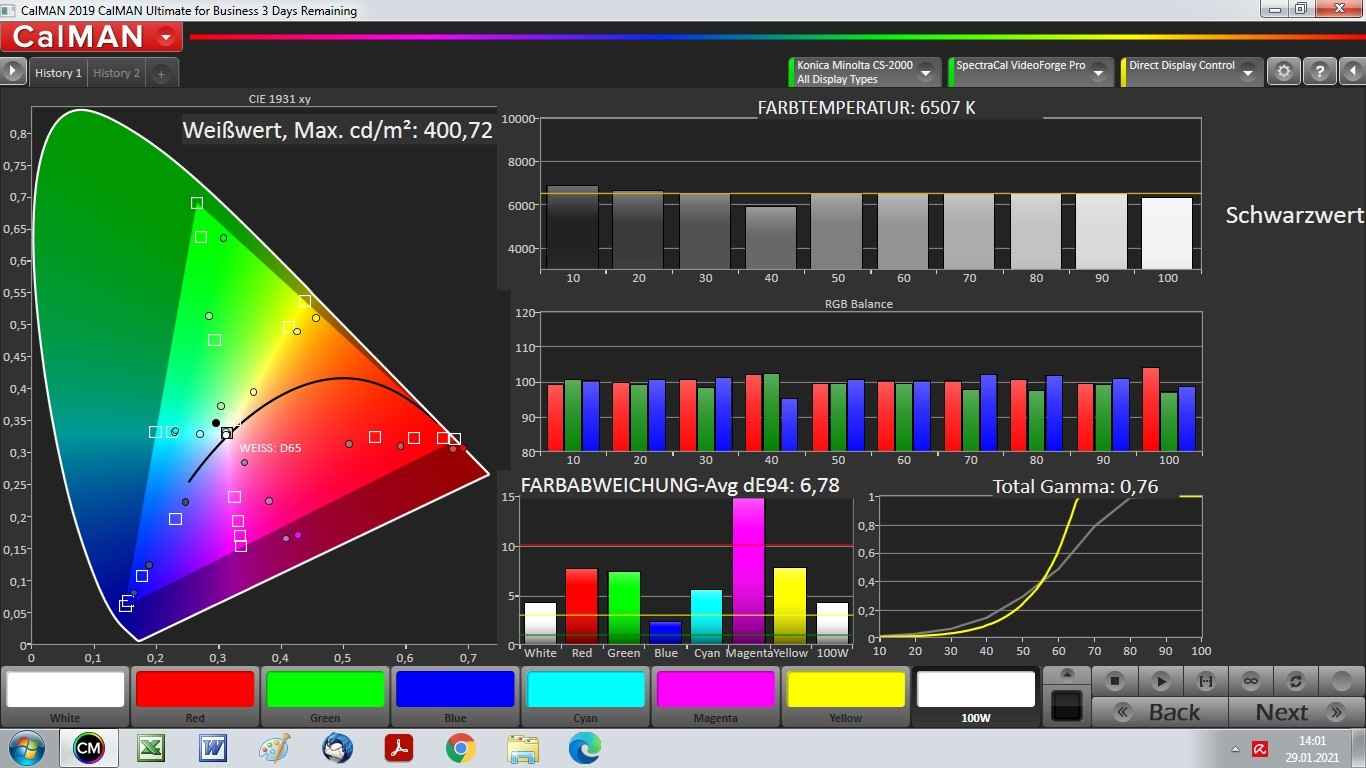The height and width of the screenshot is (768, 1366).
Task: Expand the left panel arrow beside History 1
Action: tap(13, 72)
